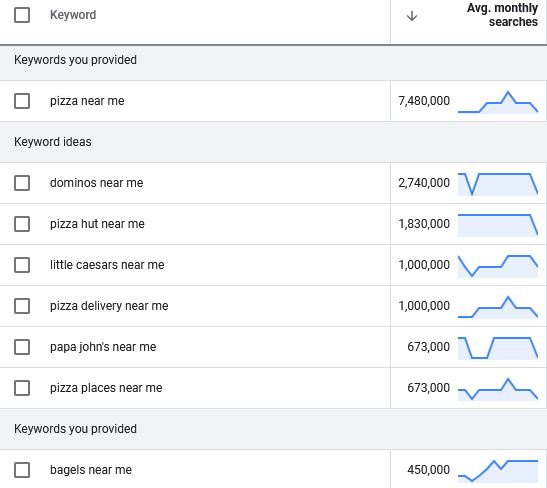Click the 450,000 search volume value
547x488 pixels.
(429, 470)
